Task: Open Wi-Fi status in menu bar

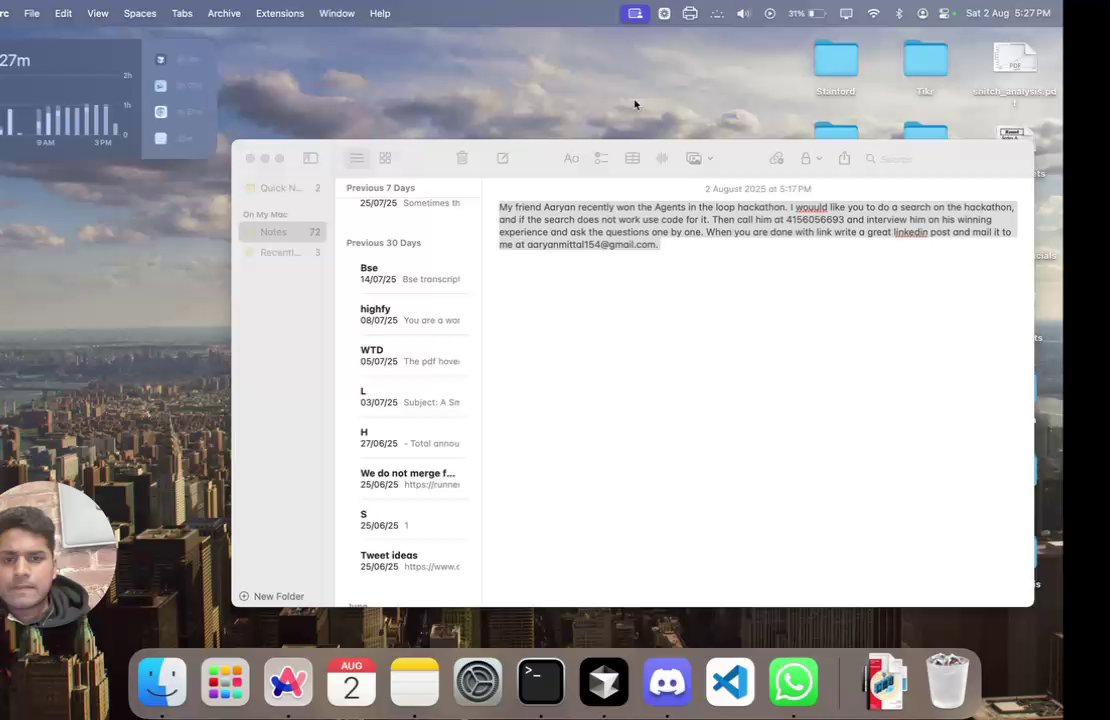Action: [874, 13]
